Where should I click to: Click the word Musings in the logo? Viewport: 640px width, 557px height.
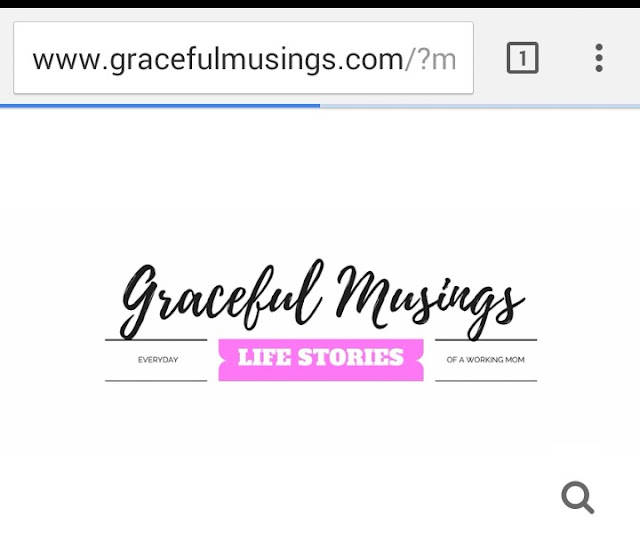click(x=431, y=302)
